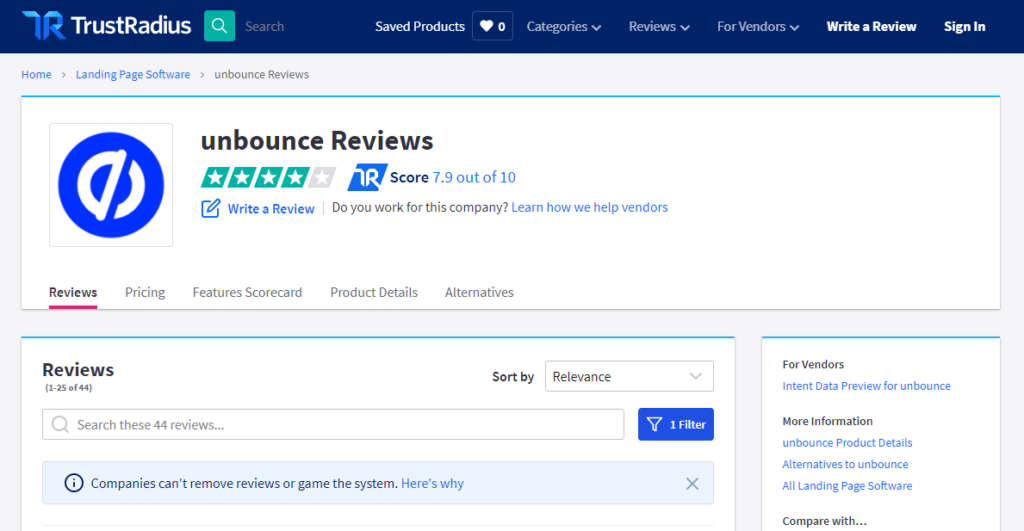Image resolution: width=1024 pixels, height=531 pixels.
Task: Click the star rating graphic
Action: [x=268, y=177]
